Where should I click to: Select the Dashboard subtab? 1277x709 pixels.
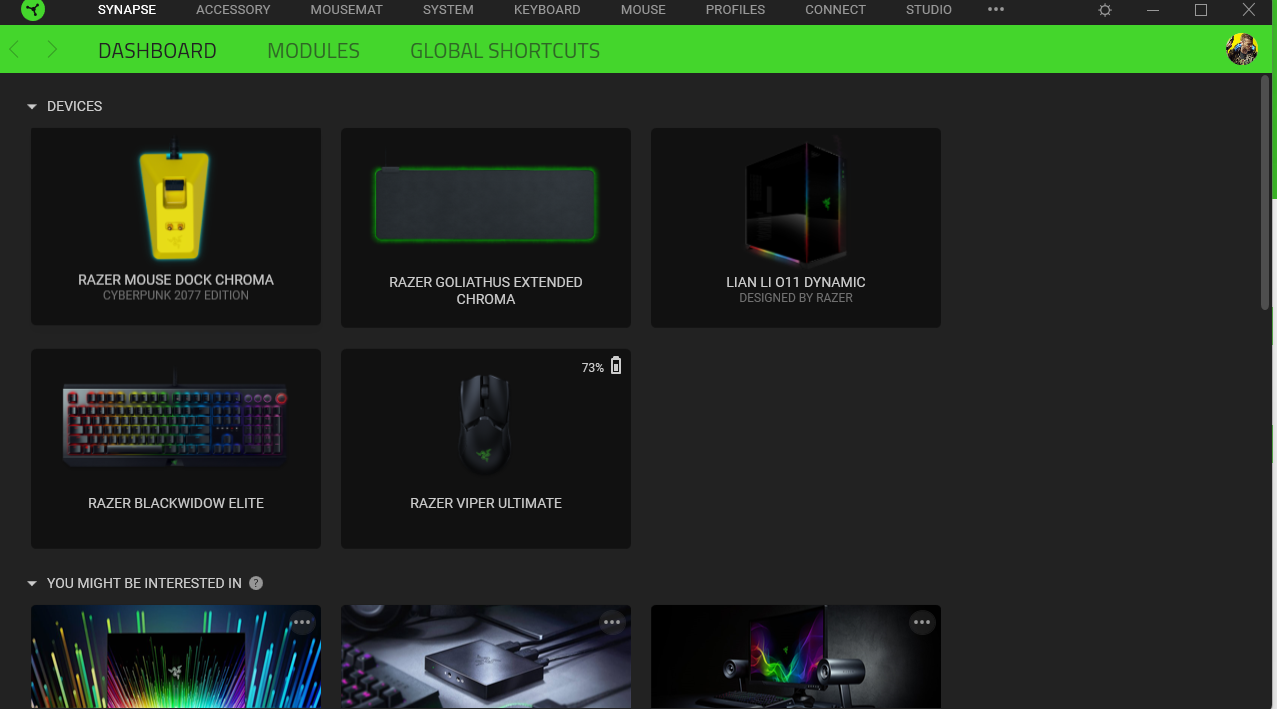[x=157, y=51]
